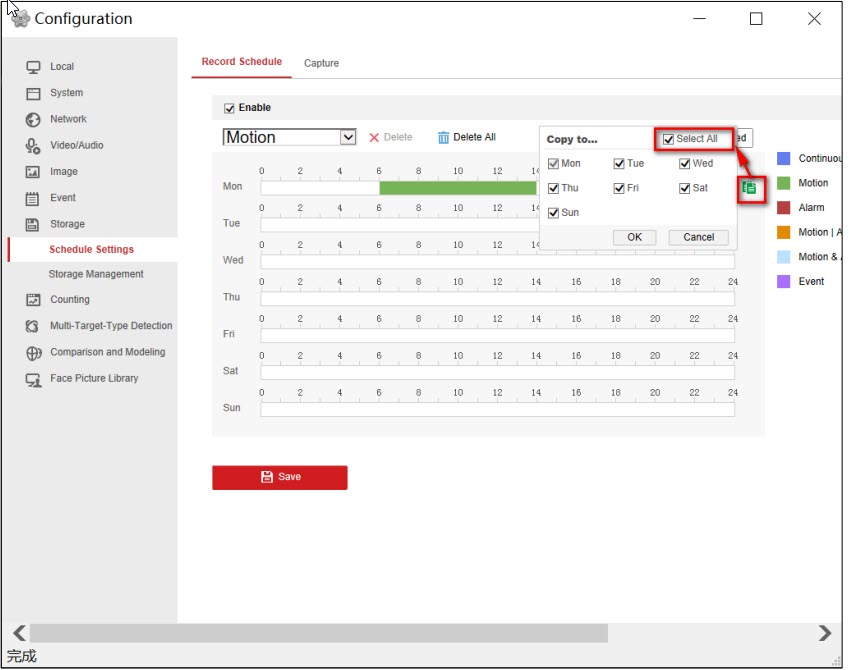Deselect the Sun checkbox in Copy to
Viewport: 849px width, 670px height.
click(553, 213)
